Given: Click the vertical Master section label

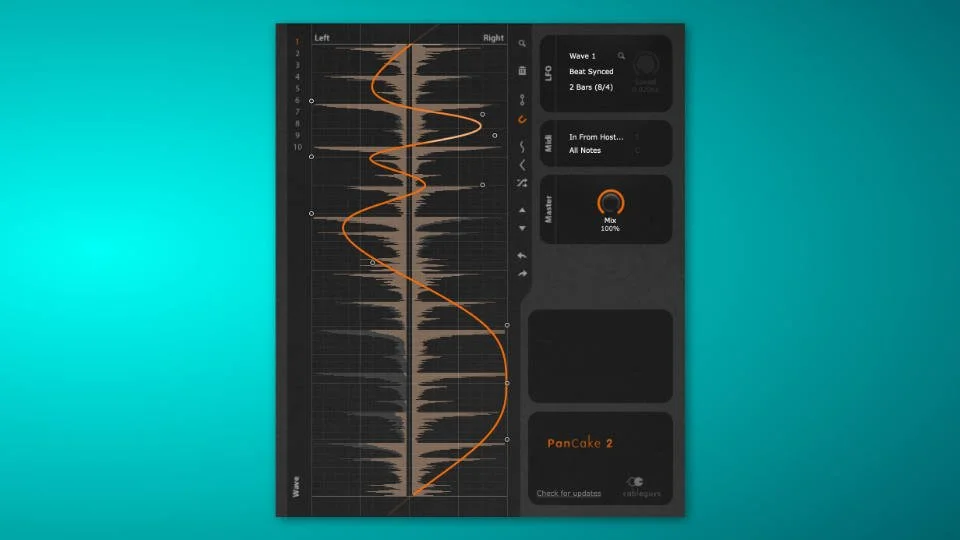Looking at the screenshot, I should click(x=548, y=209).
